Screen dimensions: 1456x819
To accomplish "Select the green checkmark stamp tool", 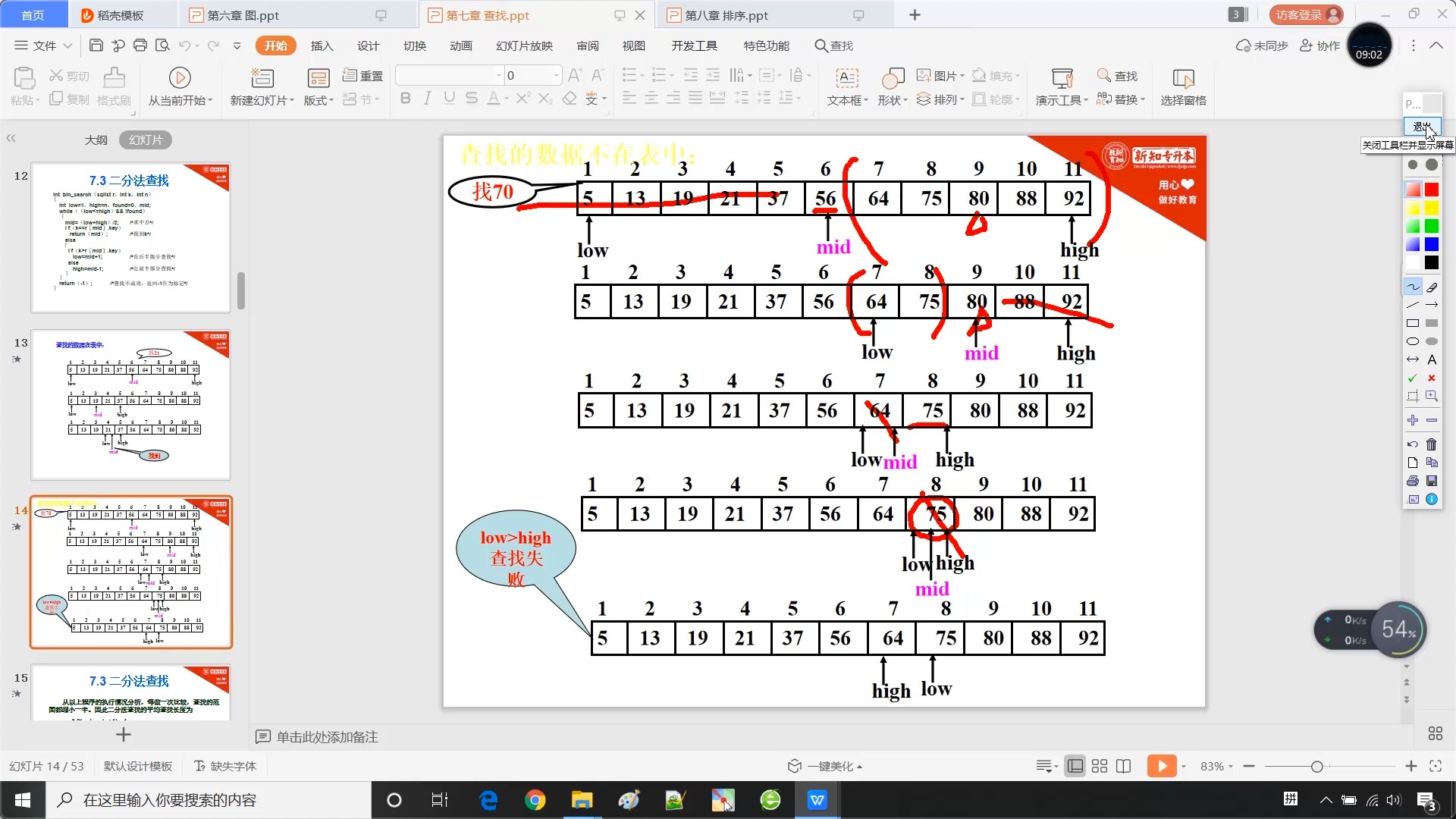I will tap(1413, 378).
